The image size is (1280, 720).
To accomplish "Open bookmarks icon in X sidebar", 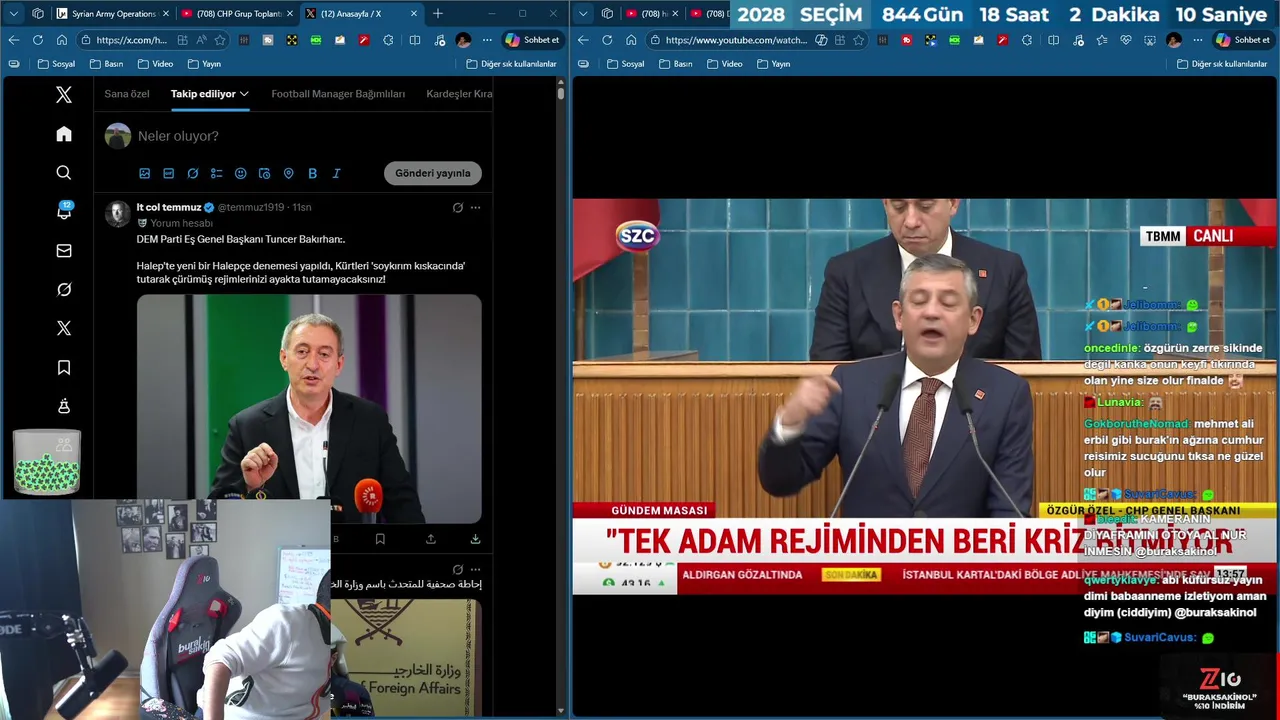I will pos(64,368).
